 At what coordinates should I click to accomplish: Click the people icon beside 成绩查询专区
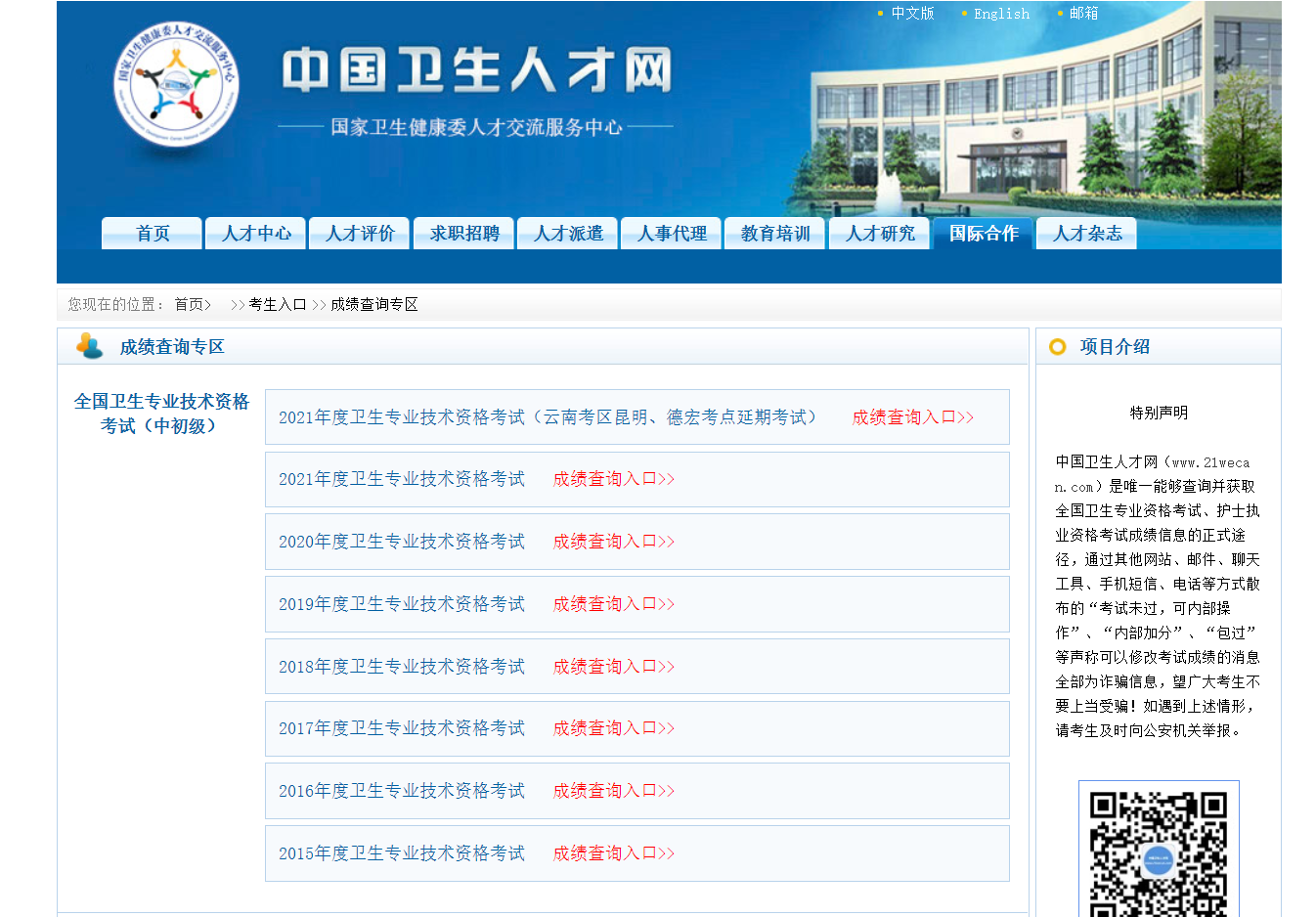pos(90,346)
